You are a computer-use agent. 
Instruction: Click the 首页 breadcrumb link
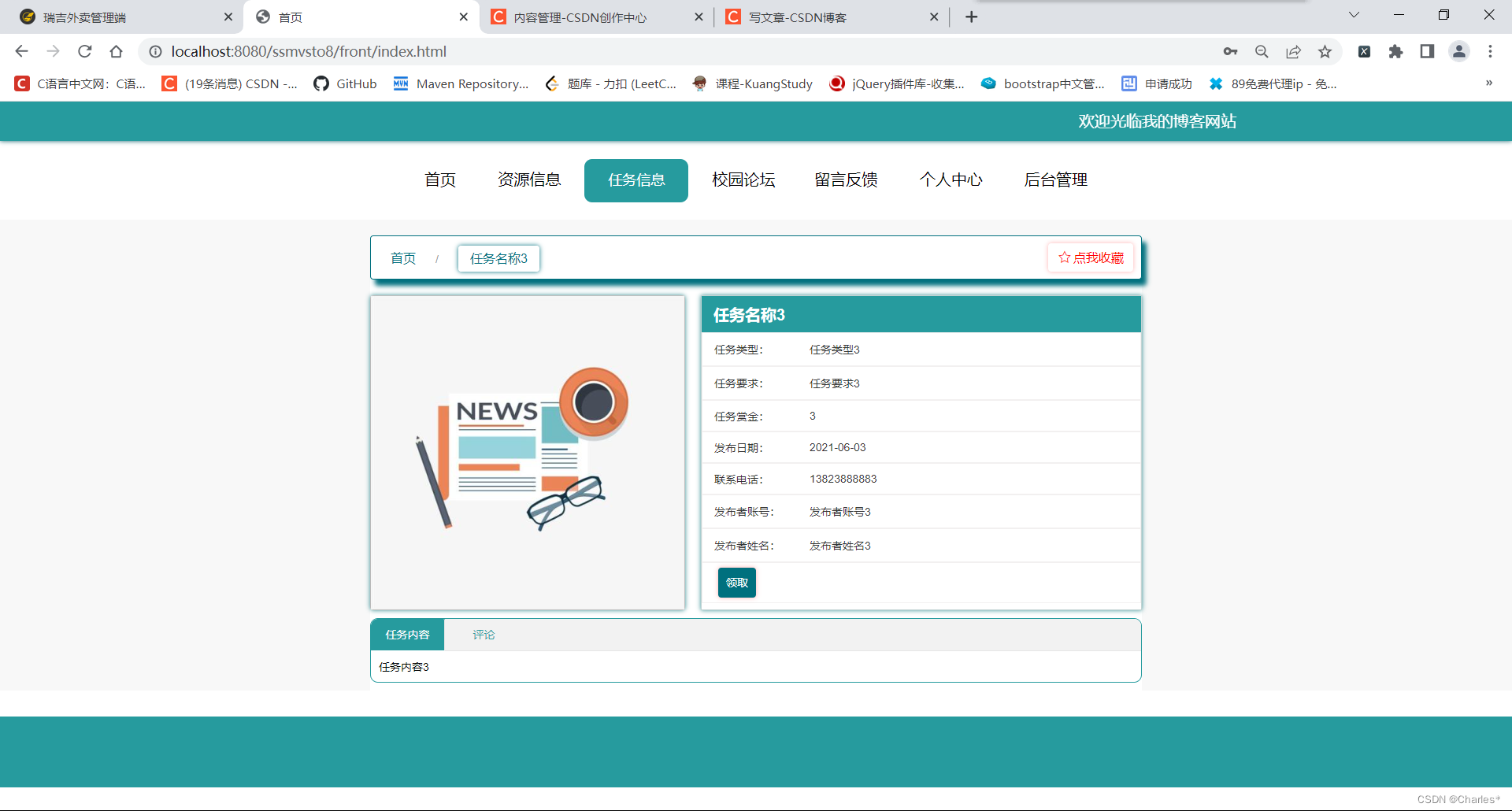click(x=403, y=258)
